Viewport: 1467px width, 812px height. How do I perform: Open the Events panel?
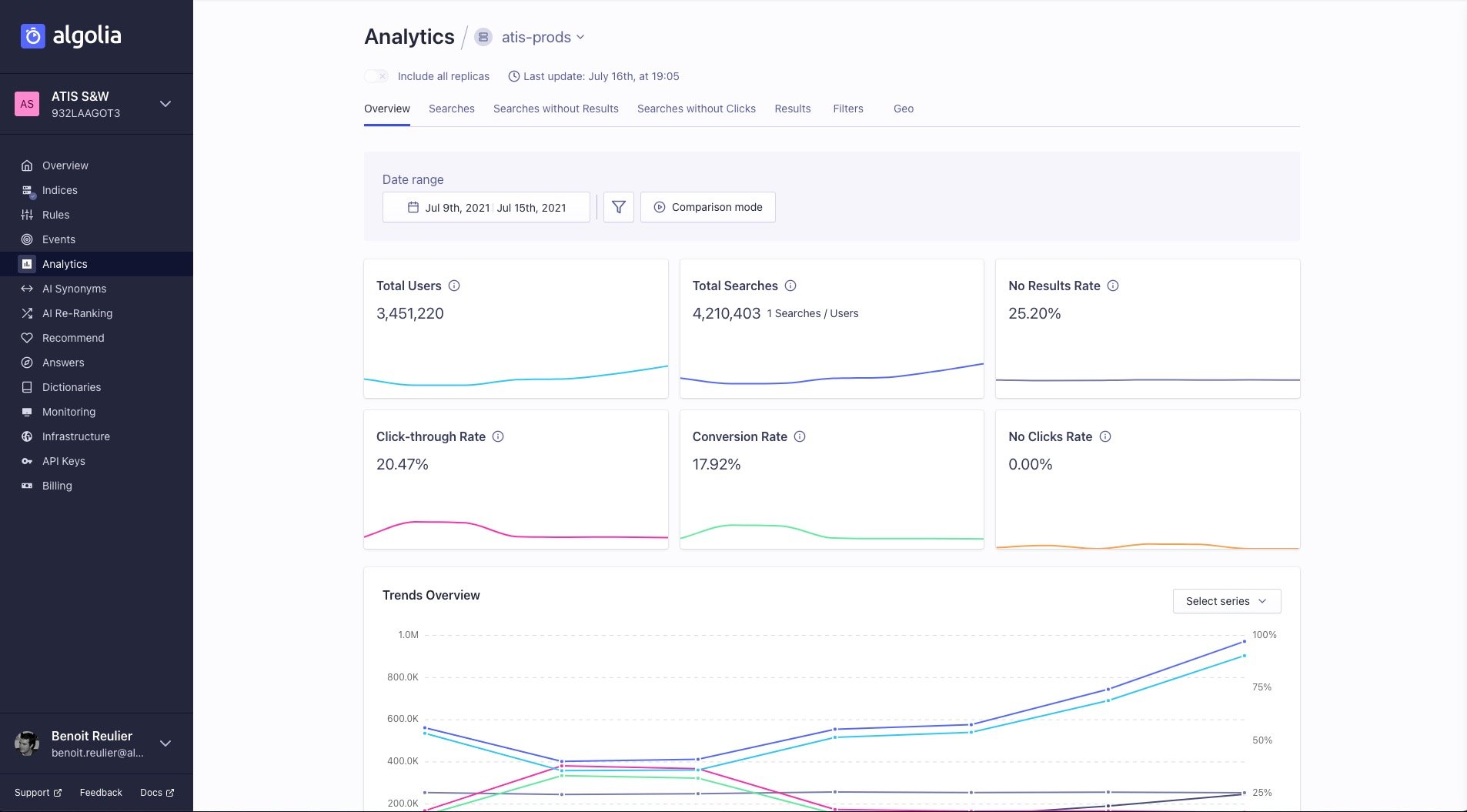pyautogui.click(x=58, y=239)
